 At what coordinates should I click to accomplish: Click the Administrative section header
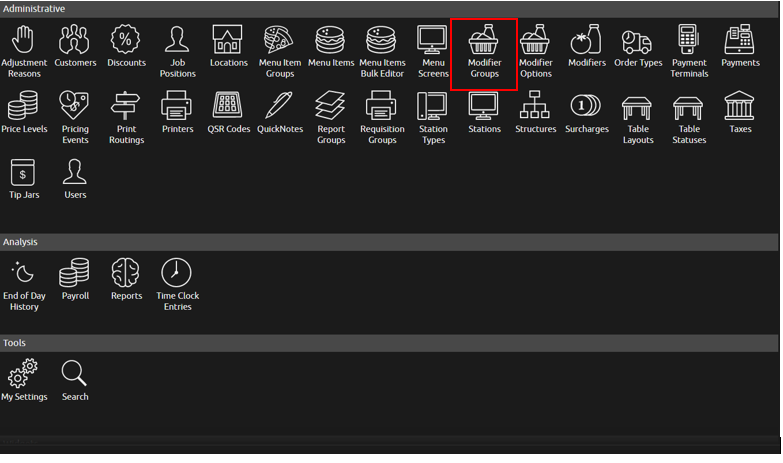[390, 8]
